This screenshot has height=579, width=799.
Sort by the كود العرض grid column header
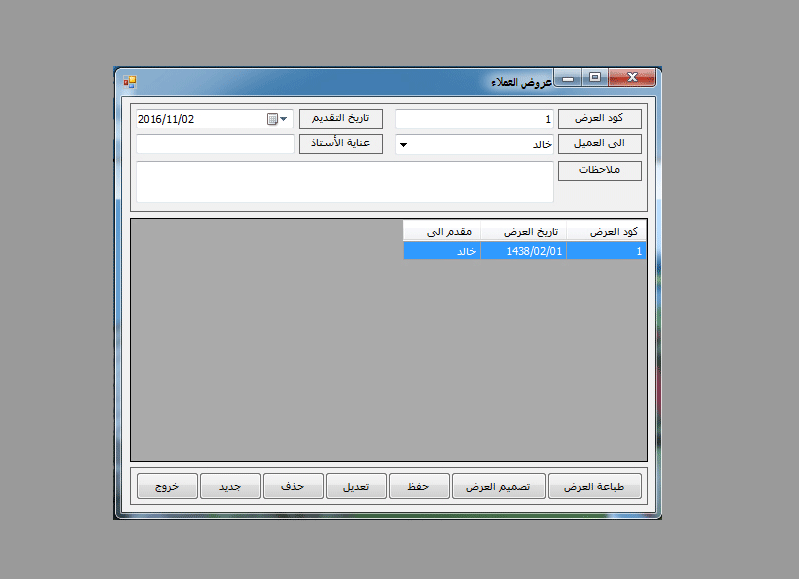606,231
